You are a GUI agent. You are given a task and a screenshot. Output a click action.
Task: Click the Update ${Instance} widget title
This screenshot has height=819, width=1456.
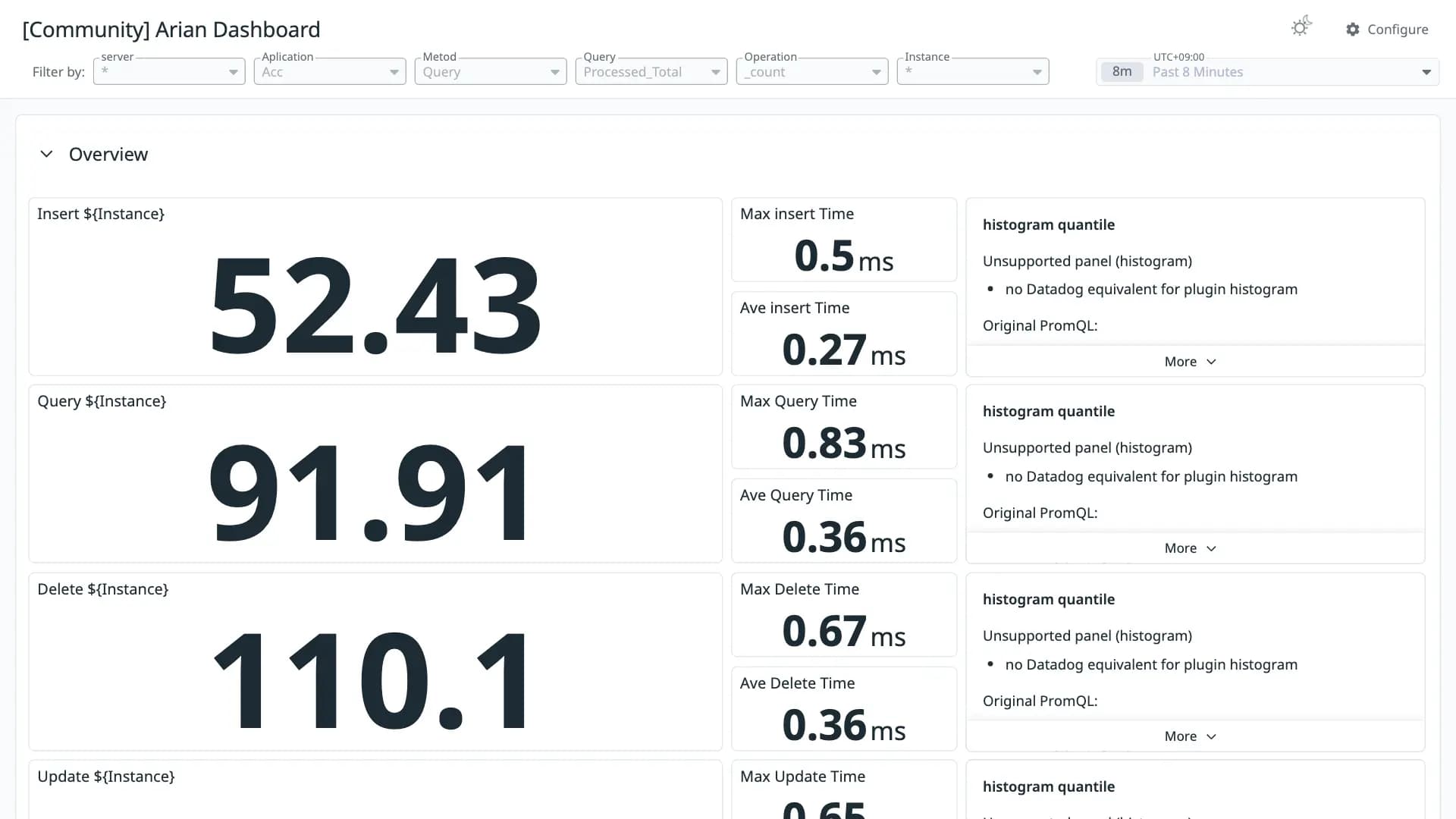(x=106, y=777)
